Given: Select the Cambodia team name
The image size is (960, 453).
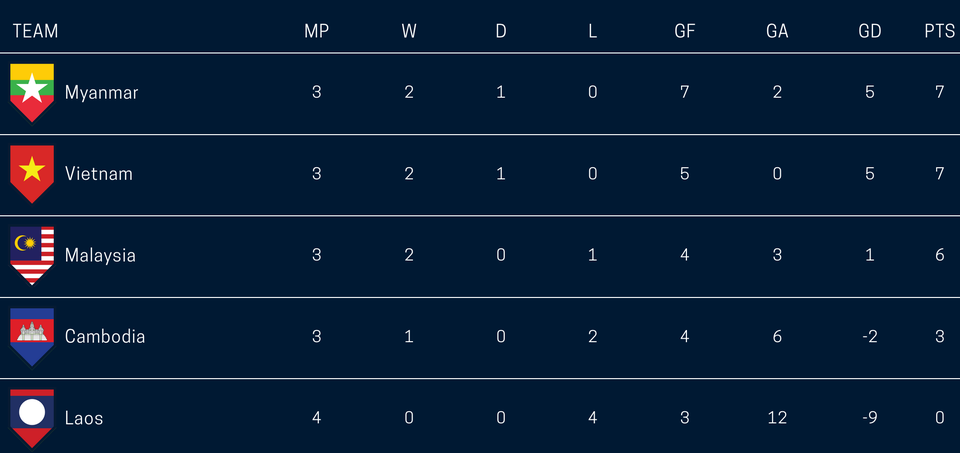Looking at the screenshot, I should click(x=104, y=336).
